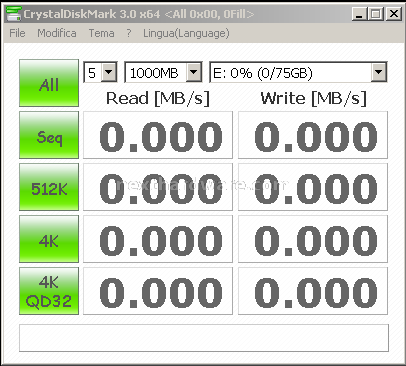This screenshot has width=406, height=366.
Task: Open the Lingua(Language) menu
Action: coord(186,33)
